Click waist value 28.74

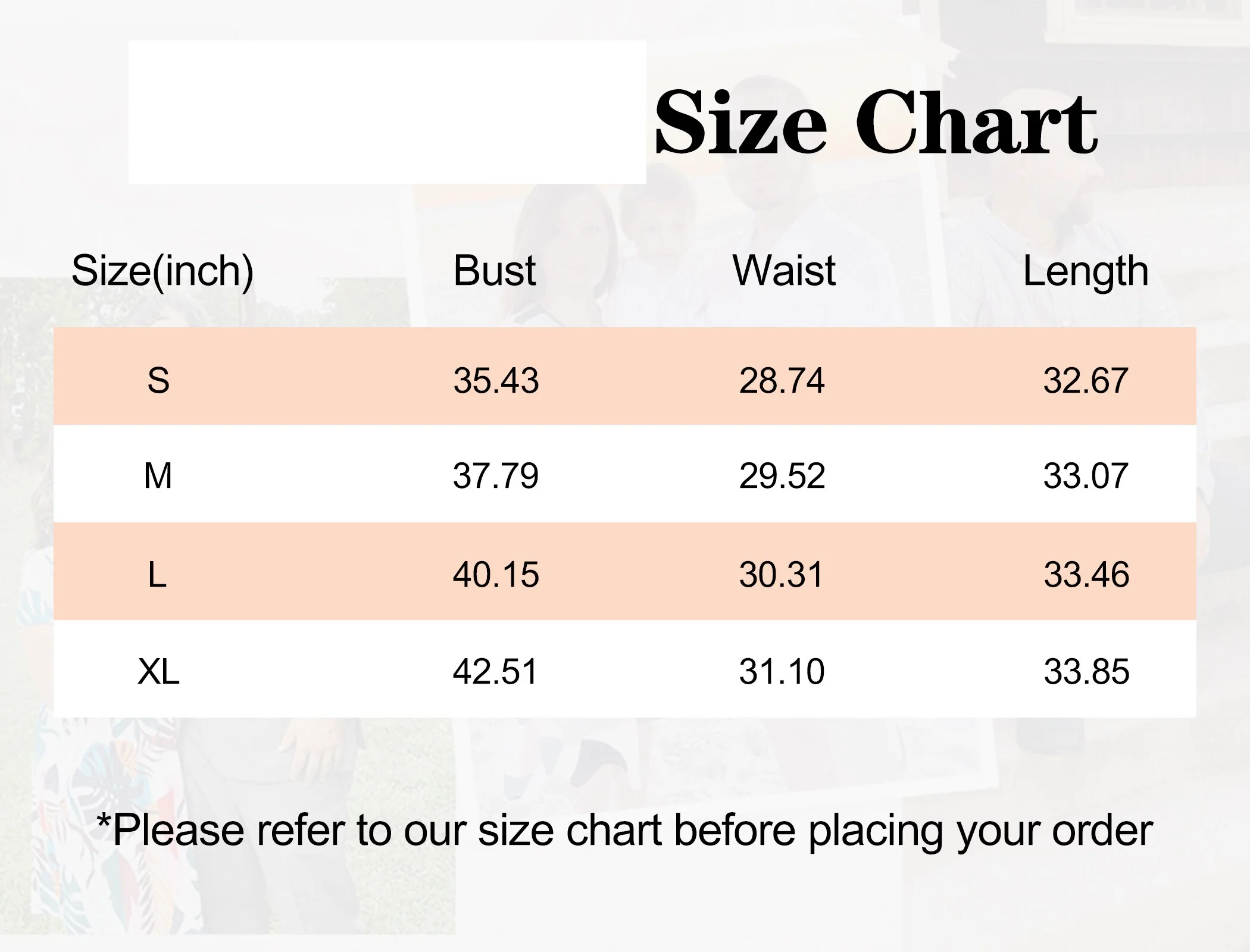click(x=782, y=380)
